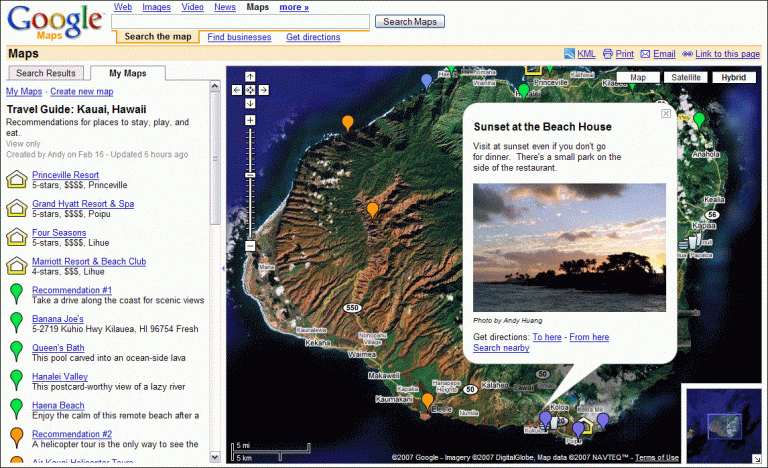This screenshot has height=468, width=768.
Task: Click the orange marker in the island's center canyon
Action: tap(372, 210)
